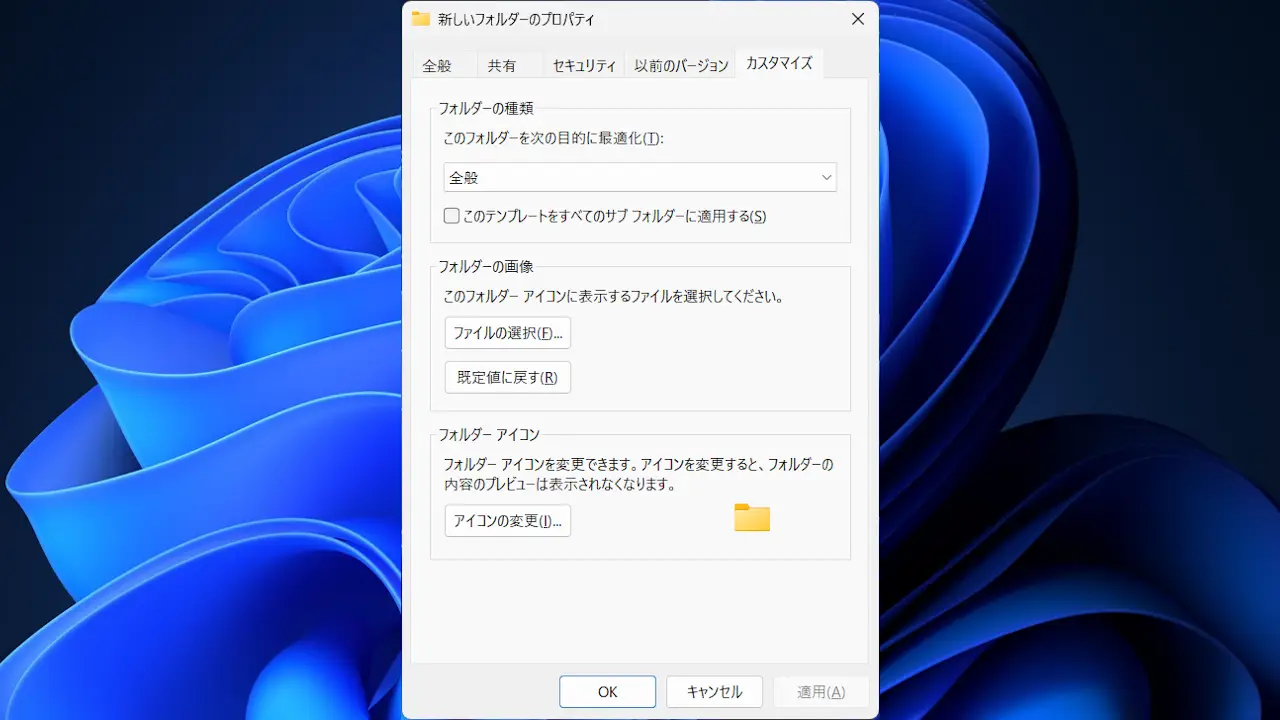Click the フォルダーの画像 group label
1280x720 pixels.
[486, 267]
